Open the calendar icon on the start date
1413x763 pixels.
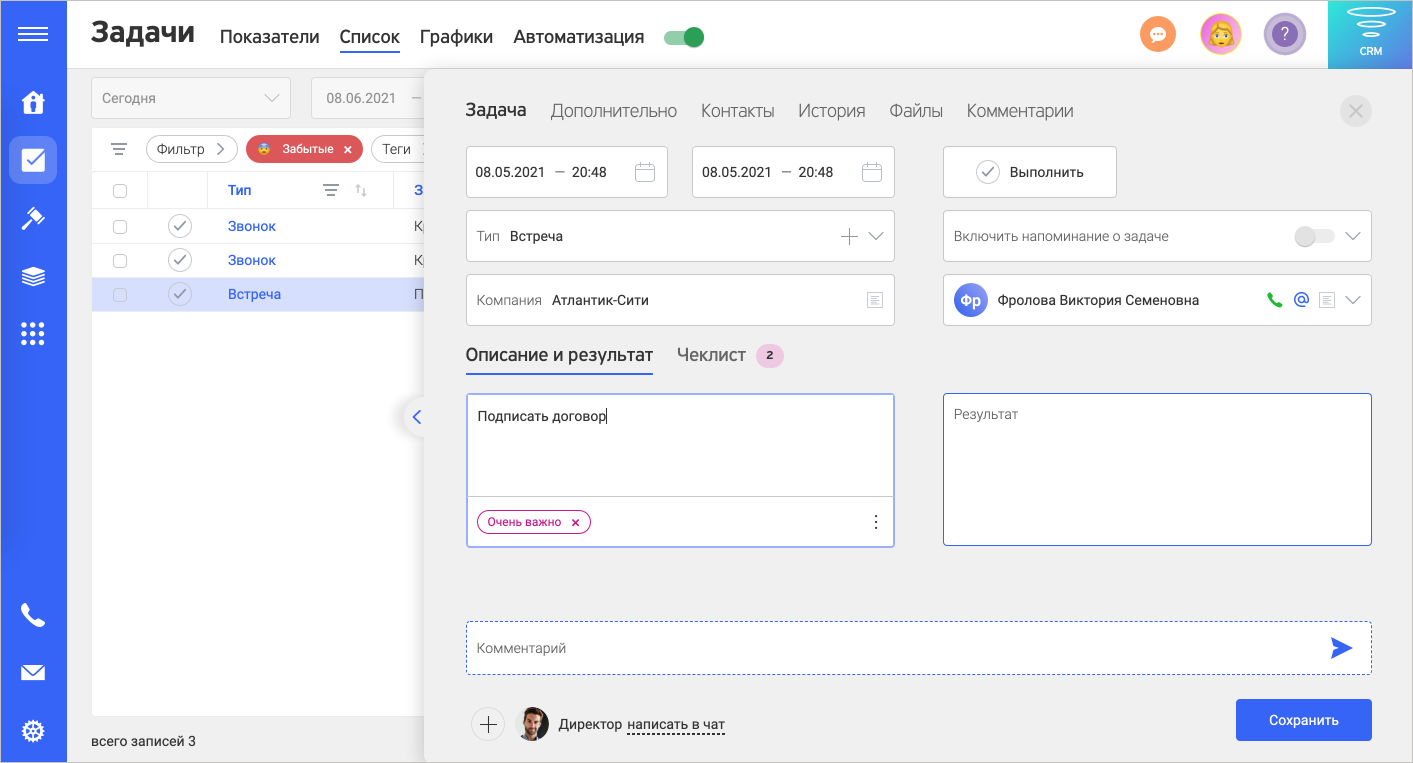click(x=645, y=171)
